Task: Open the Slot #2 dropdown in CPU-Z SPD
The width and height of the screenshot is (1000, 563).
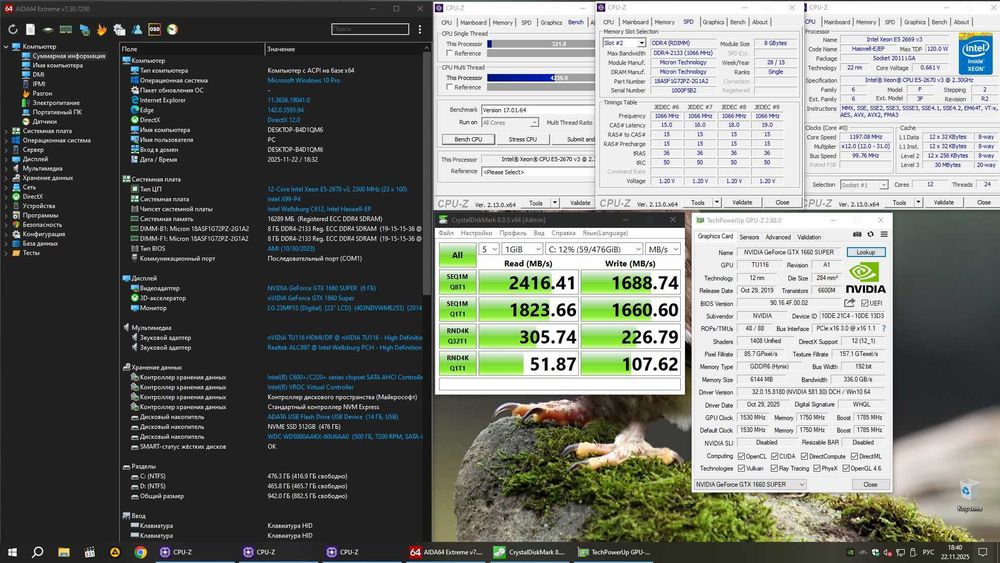Action: pyautogui.click(x=624, y=43)
